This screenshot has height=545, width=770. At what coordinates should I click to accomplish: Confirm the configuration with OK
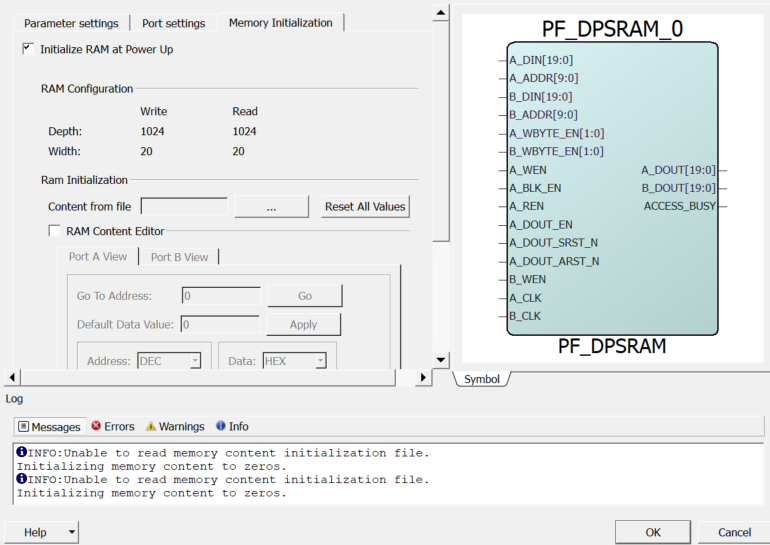[x=652, y=532]
